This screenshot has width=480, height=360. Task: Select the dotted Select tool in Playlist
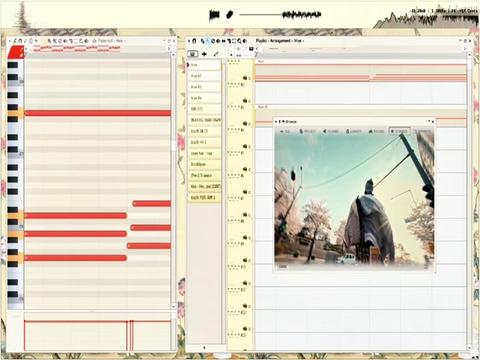tap(234, 41)
